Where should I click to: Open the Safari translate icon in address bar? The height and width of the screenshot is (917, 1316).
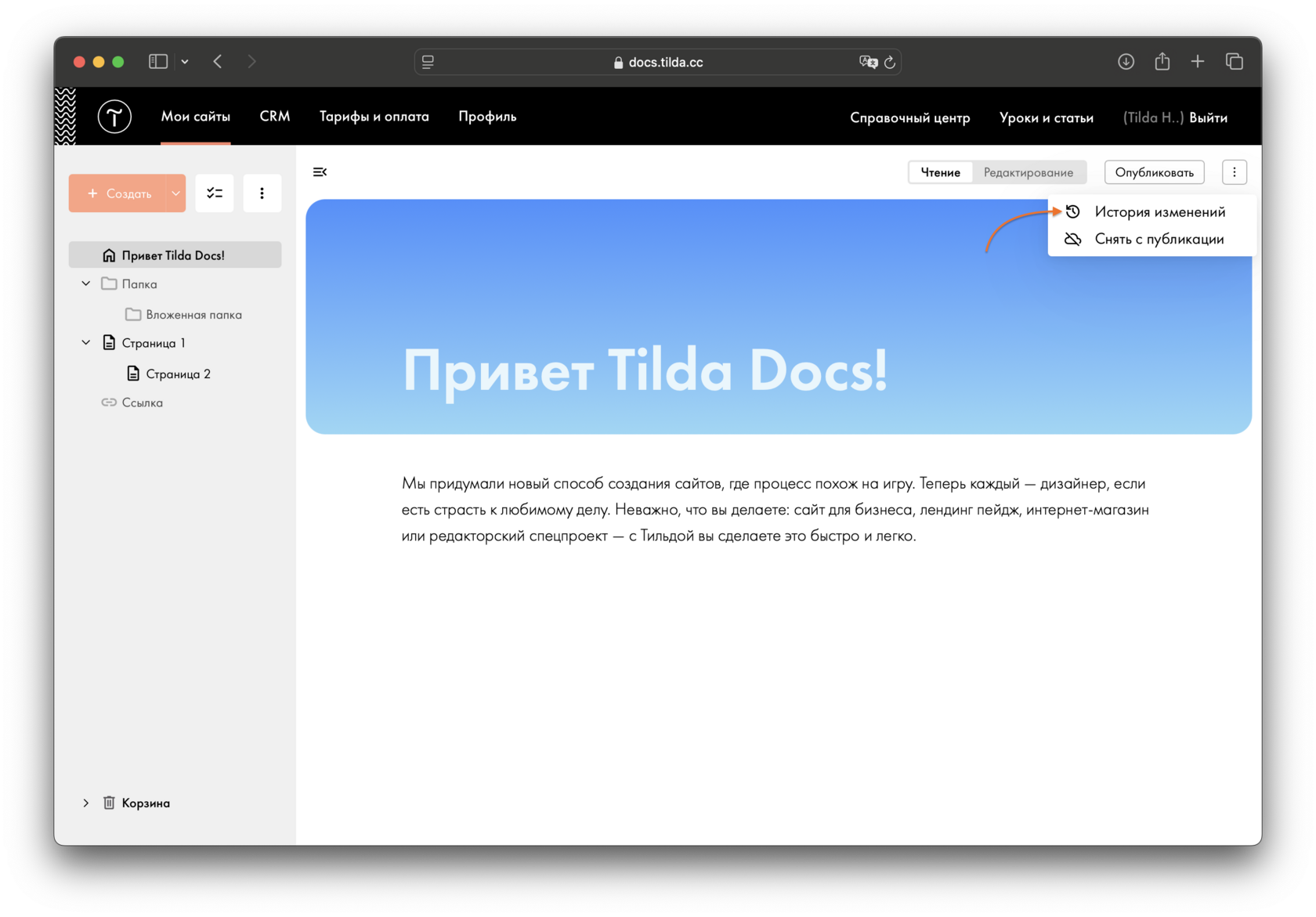pos(868,62)
